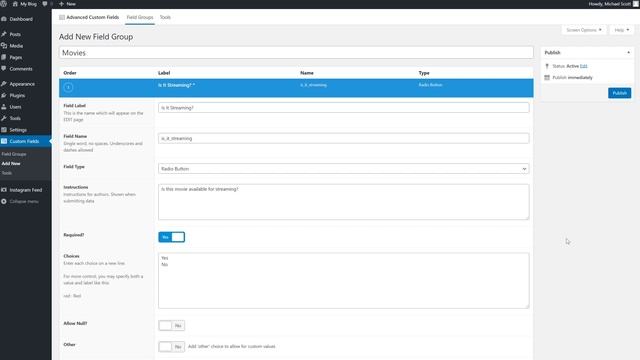This screenshot has height=360, width=640.
Task: Click the Choices textarea with Yes No
Action: [x=344, y=280]
